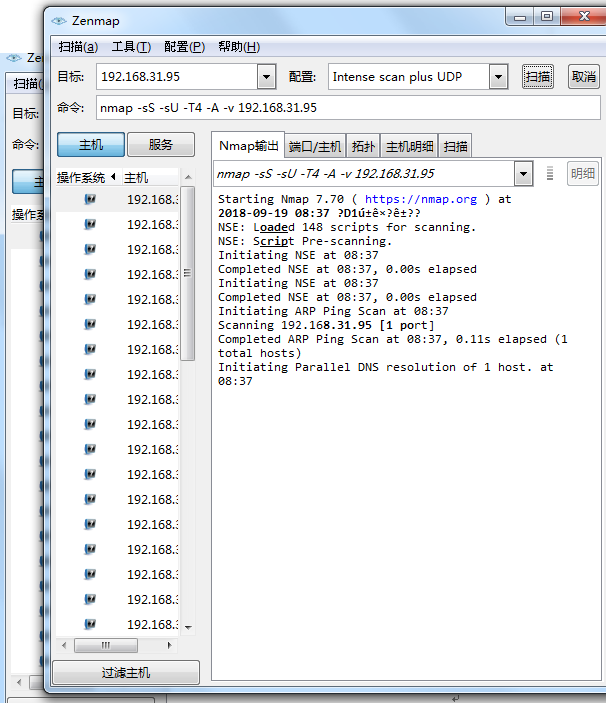Click the host list vertical scrollbar thumb
Screen dimensions: 606x703
pyautogui.click(x=188, y=273)
